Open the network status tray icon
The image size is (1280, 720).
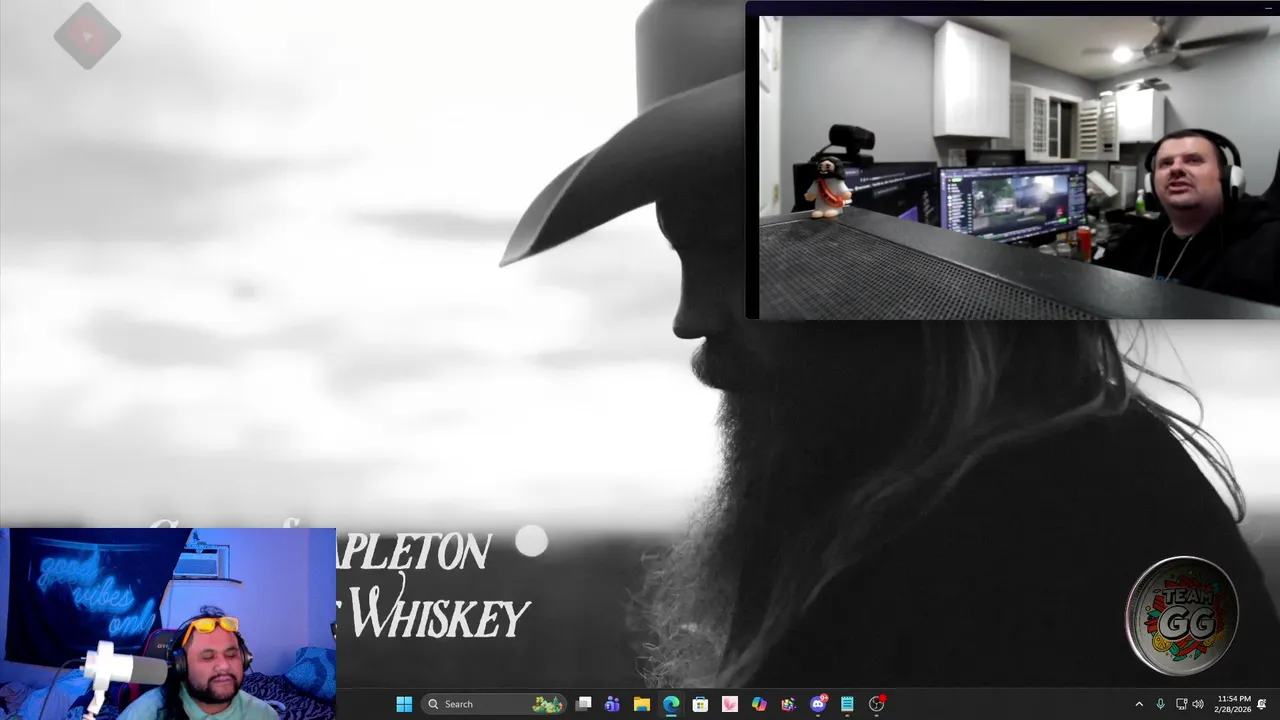tap(1181, 704)
